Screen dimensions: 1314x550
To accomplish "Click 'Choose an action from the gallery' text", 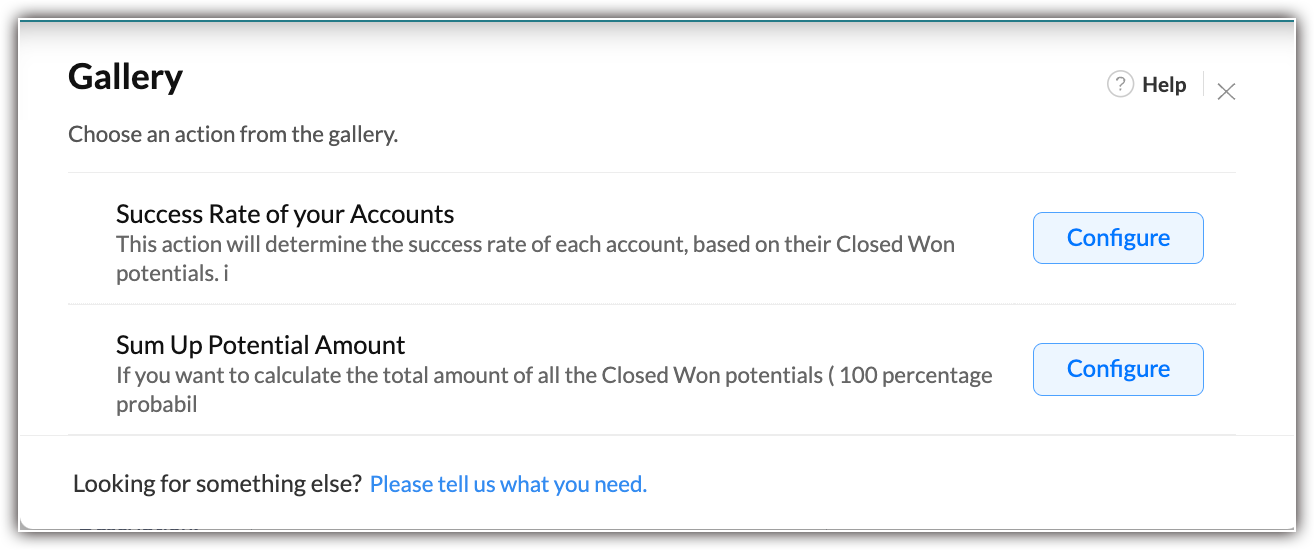I will [233, 134].
